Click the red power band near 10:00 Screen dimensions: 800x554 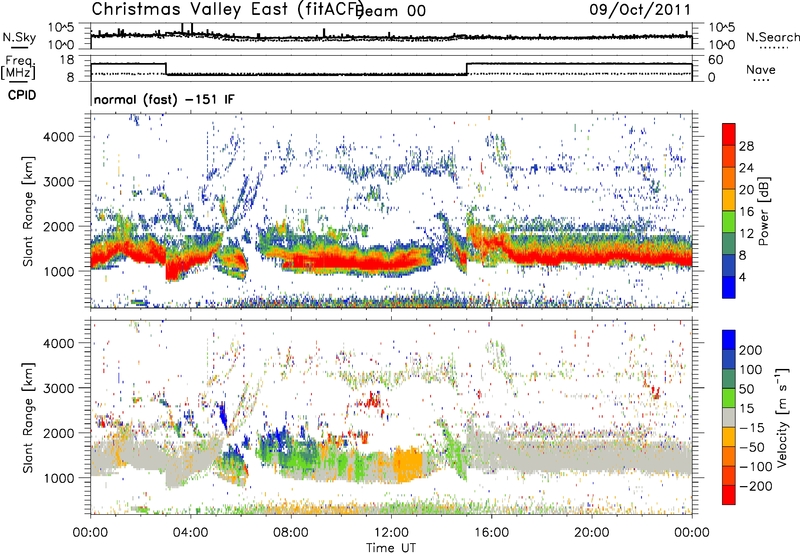click(x=342, y=262)
